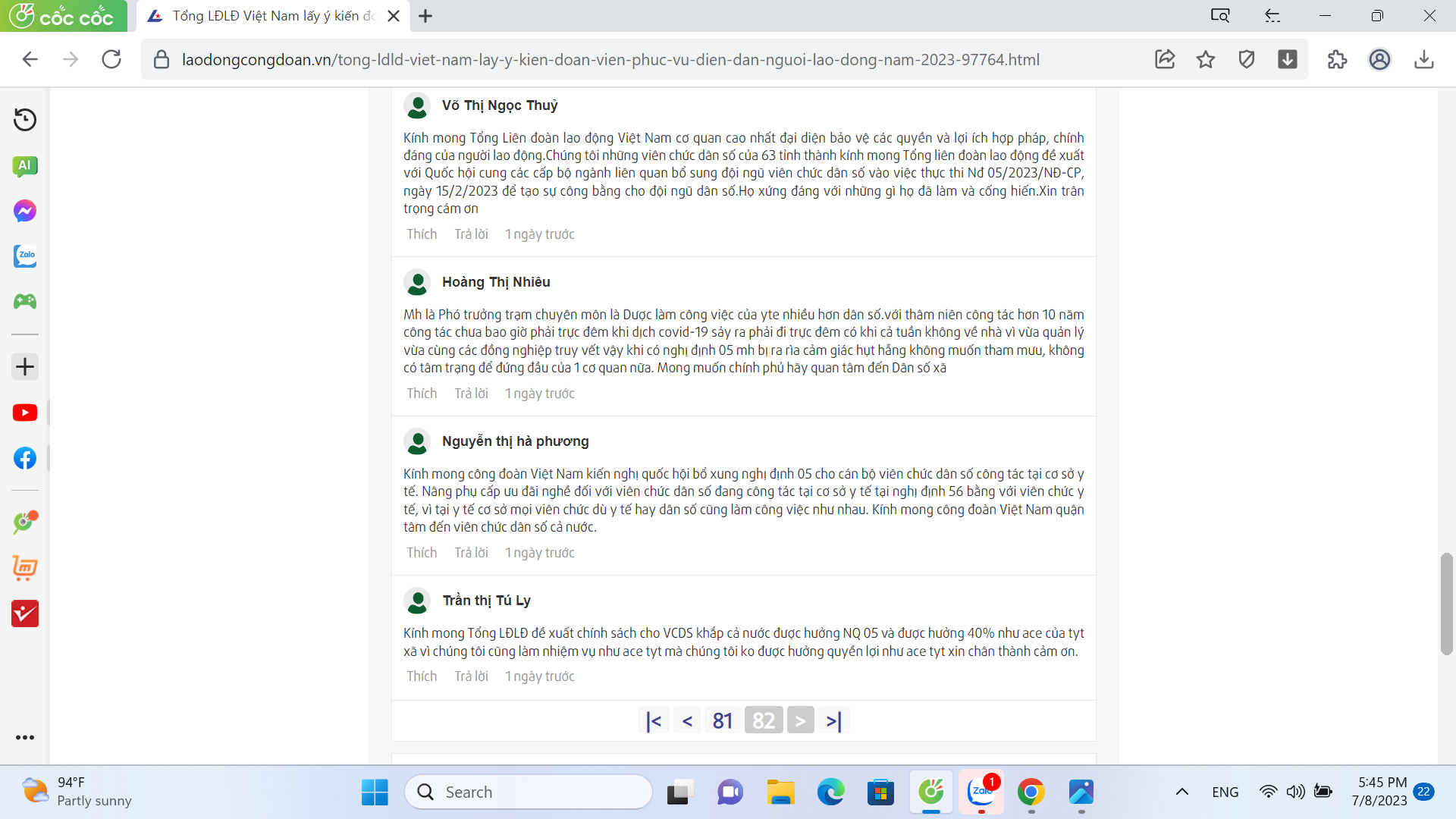The width and height of the screenshot is (1456, 819).
Task: Open the Messenger sidebar icon
Action: (25, 211)
